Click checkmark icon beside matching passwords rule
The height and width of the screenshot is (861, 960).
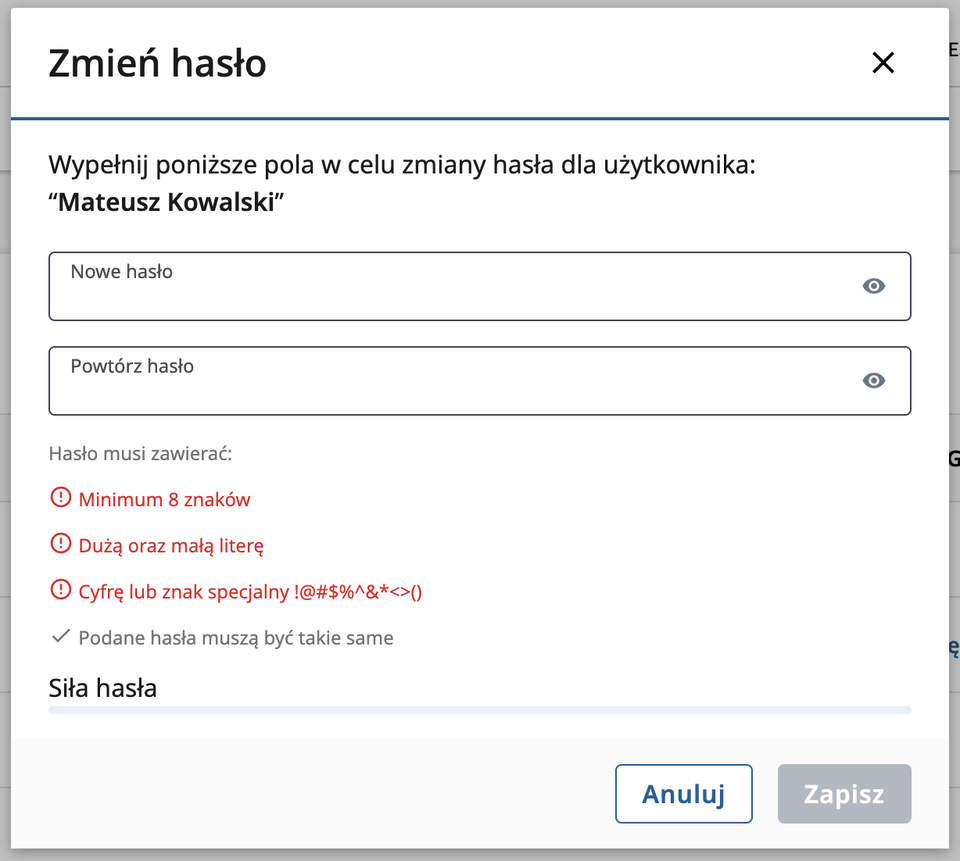point(60,637)
